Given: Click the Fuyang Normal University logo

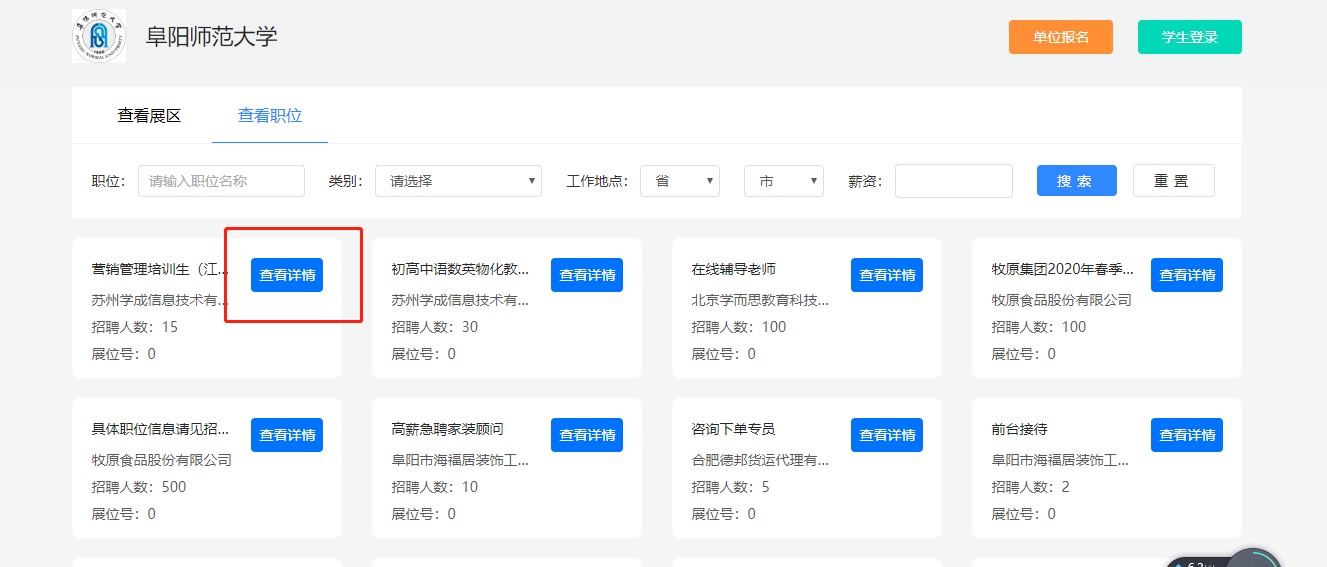Looking at the screenshot, I should [99, 37].
